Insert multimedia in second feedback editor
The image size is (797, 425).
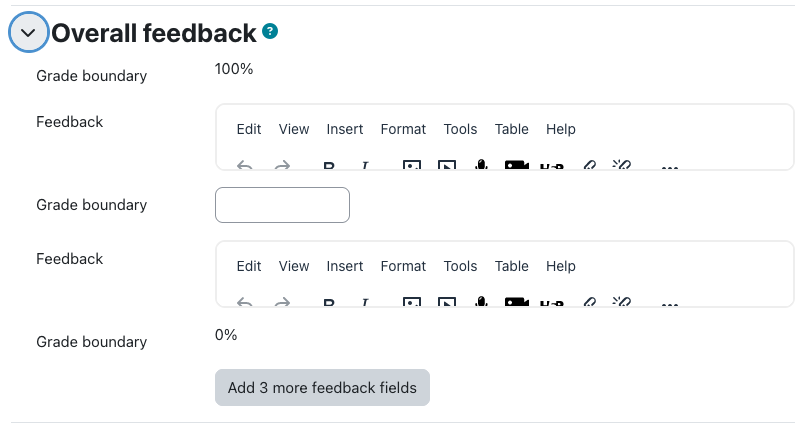447,302
